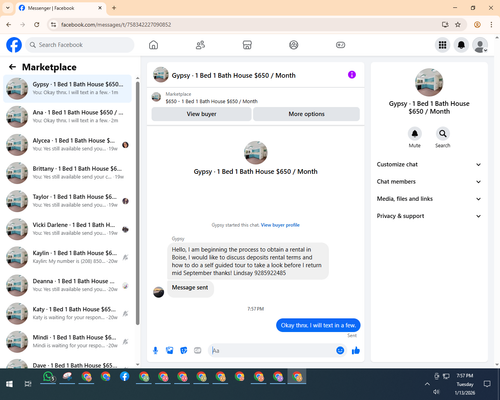Open Facebook app icon in taskbar

coord(125,377)
